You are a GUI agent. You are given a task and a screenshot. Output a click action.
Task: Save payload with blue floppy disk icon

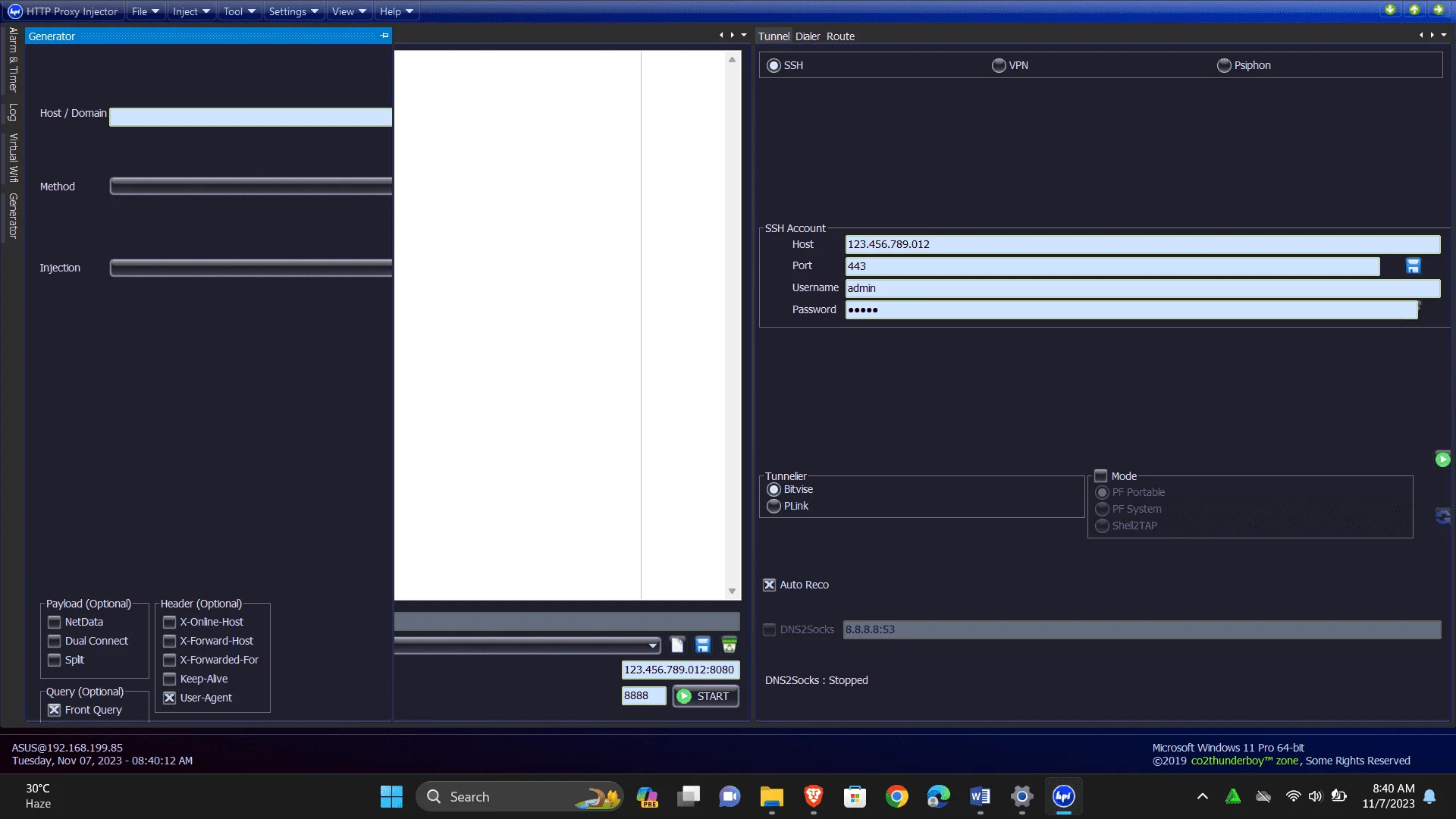pos(703,645)
